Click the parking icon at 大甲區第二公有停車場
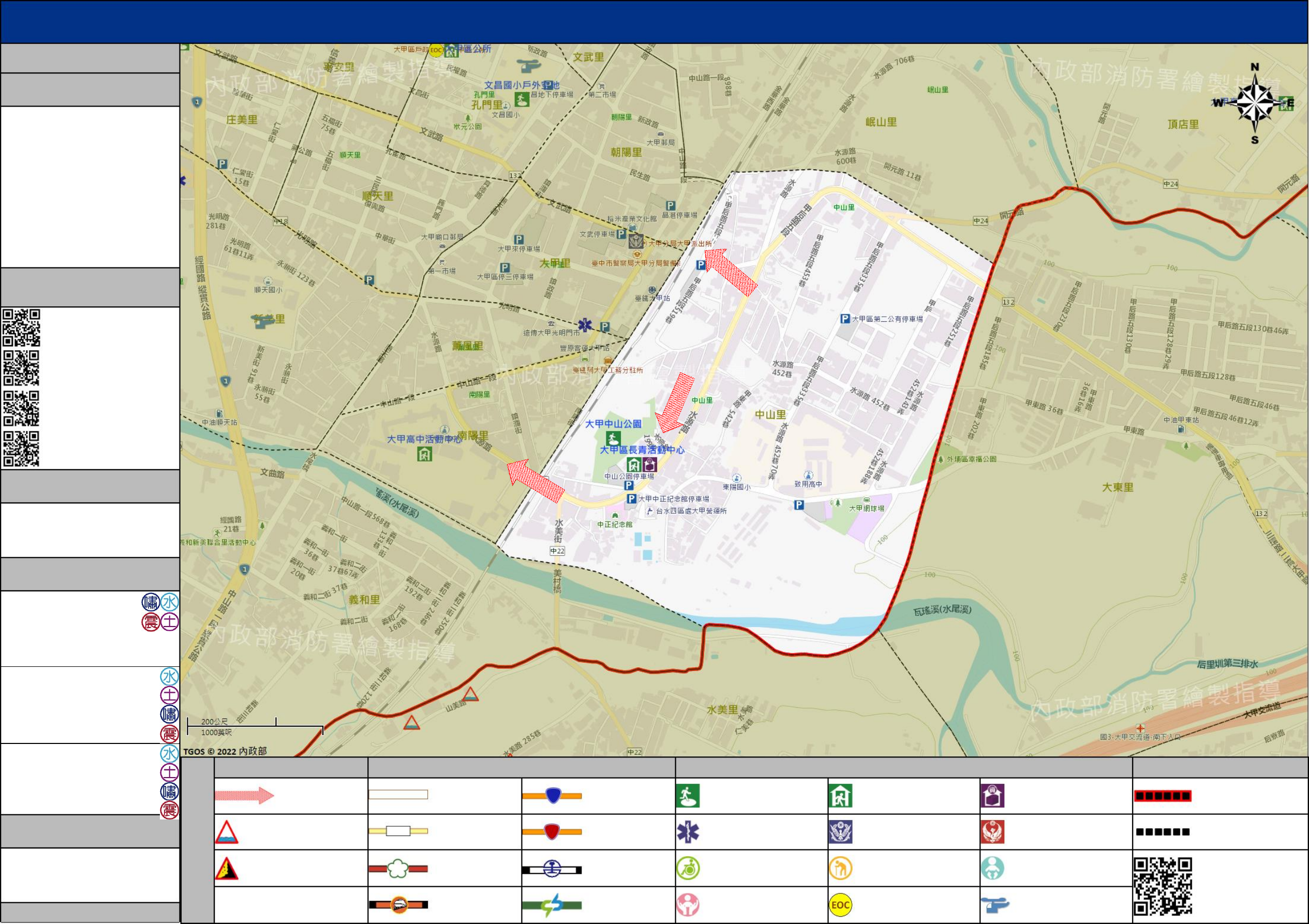The image size is (1309, 924). (x=845, y=319)
